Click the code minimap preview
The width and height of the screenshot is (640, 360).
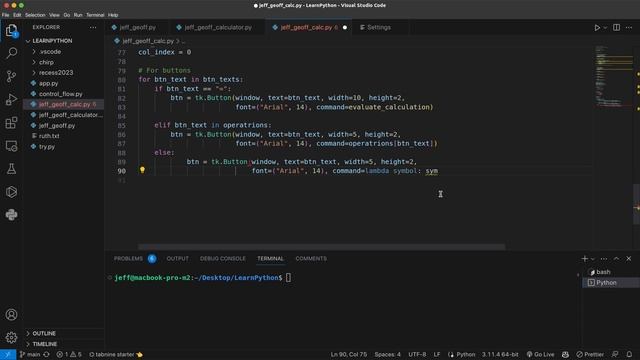point(613,77)
